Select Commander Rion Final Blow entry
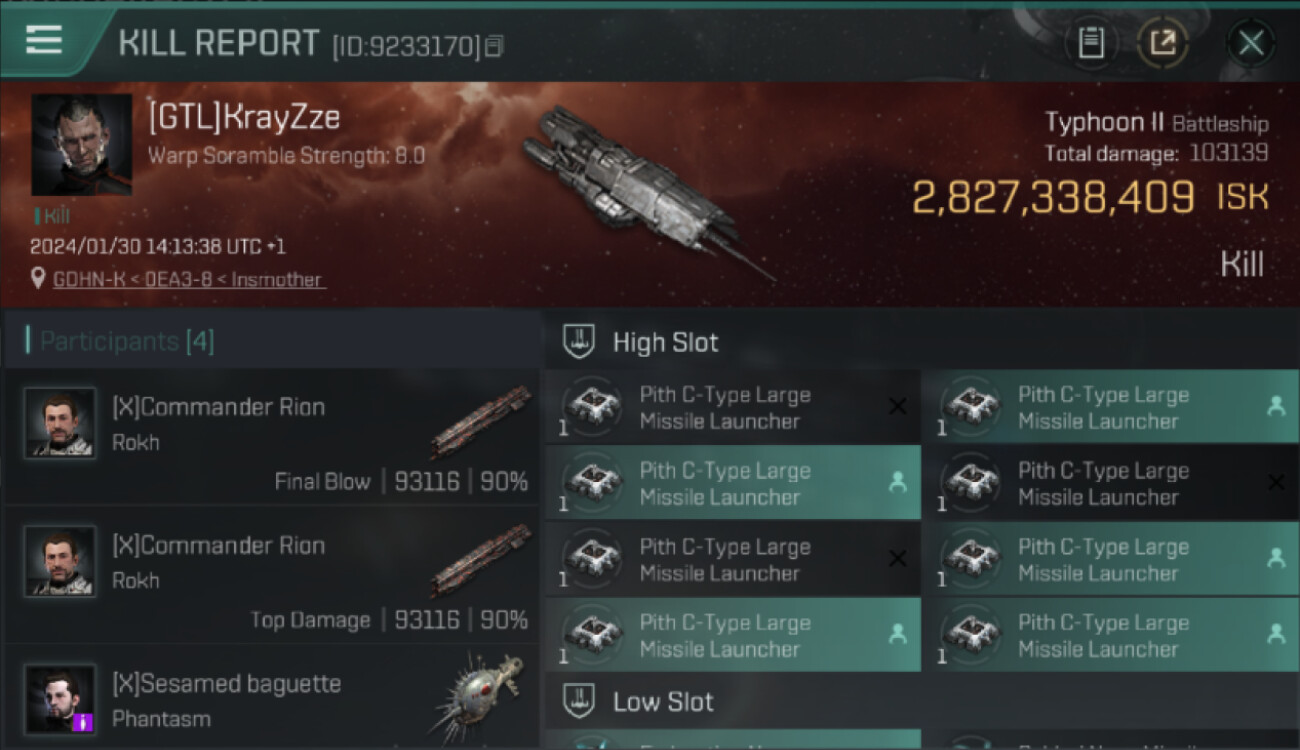 (272, 437)
